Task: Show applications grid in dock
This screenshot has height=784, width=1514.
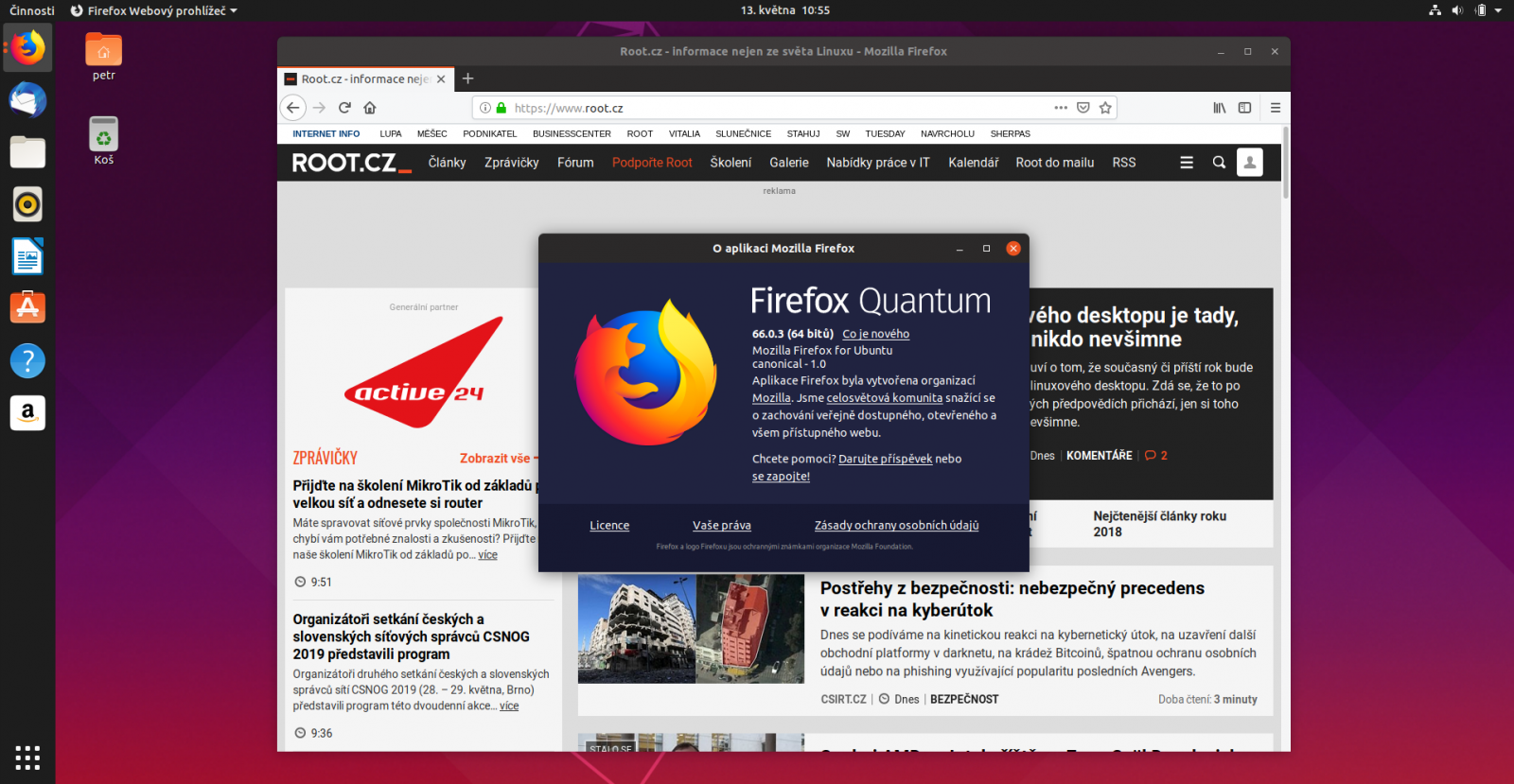Action: point(27,758)
